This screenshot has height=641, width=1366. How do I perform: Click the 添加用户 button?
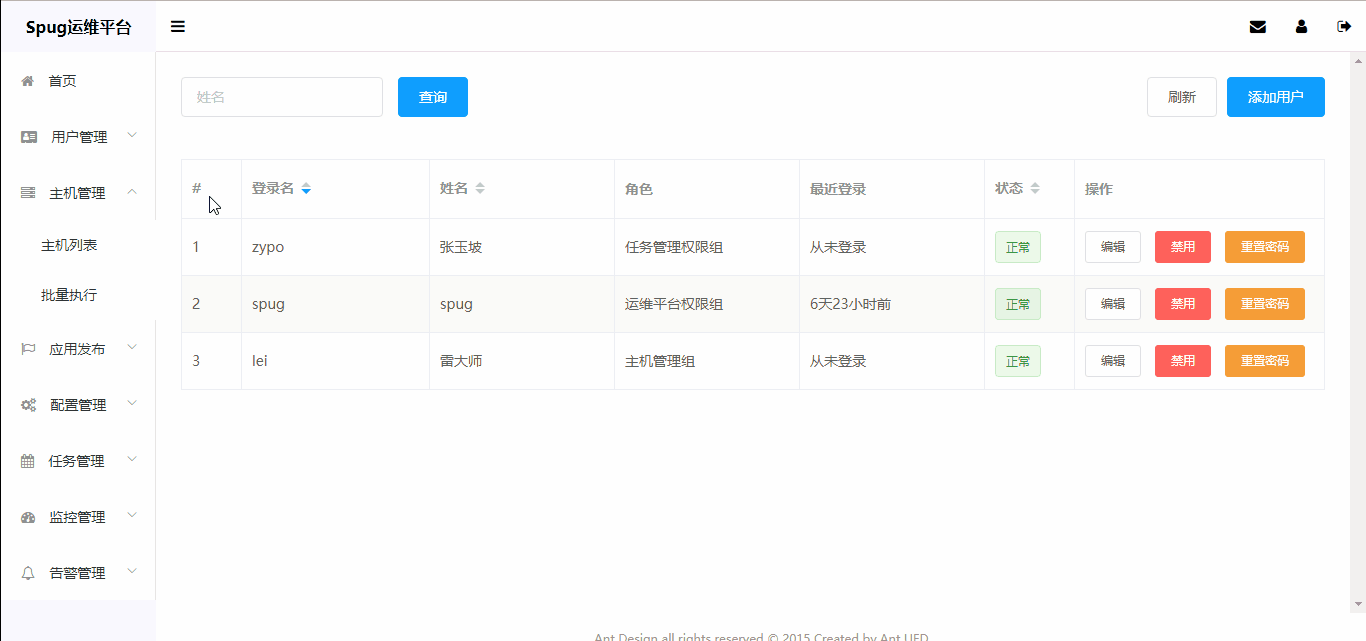[x=1276, y=97]
